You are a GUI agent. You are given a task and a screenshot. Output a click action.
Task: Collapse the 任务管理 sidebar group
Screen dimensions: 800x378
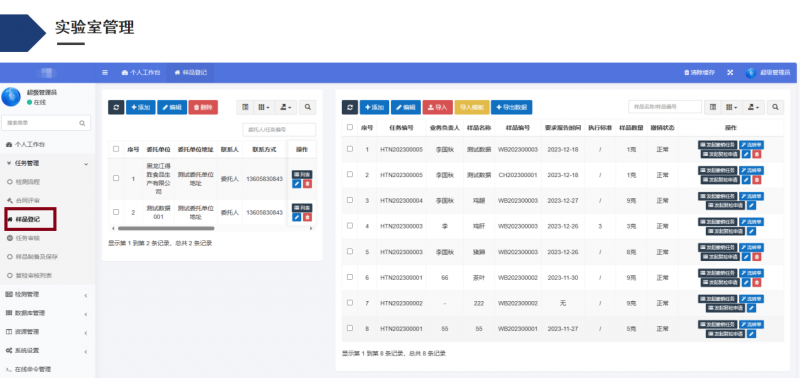47,163
